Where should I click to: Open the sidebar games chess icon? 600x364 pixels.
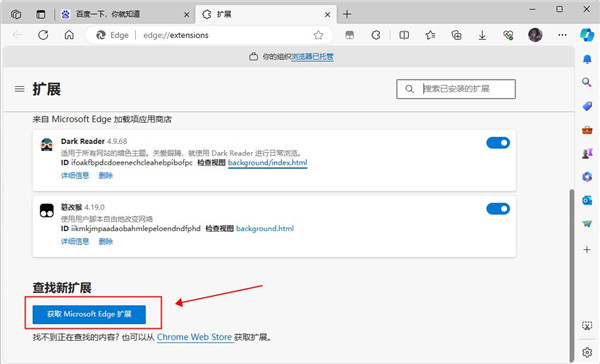point(587,153)
